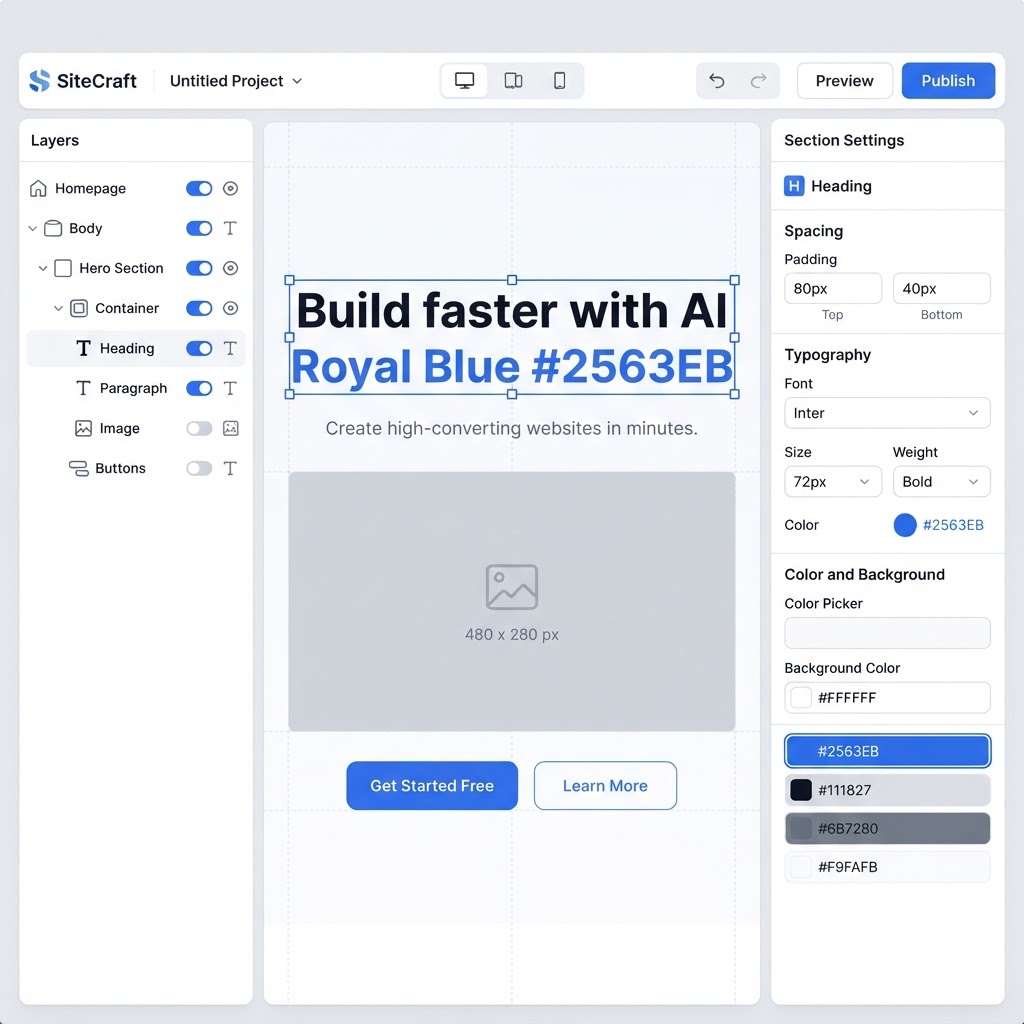Screen dimensions: 1024x1024
Task: Click the SiteCraft logo icon
Action: pos(39,80)
